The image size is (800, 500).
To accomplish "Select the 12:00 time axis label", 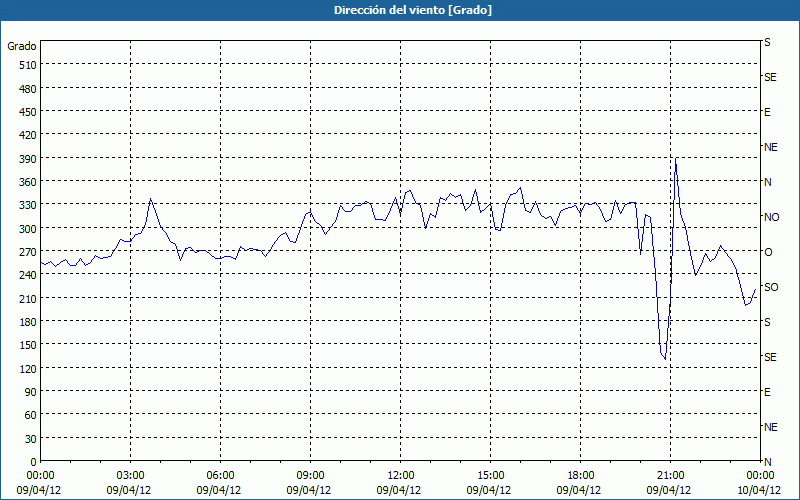I will coord(401,476).
